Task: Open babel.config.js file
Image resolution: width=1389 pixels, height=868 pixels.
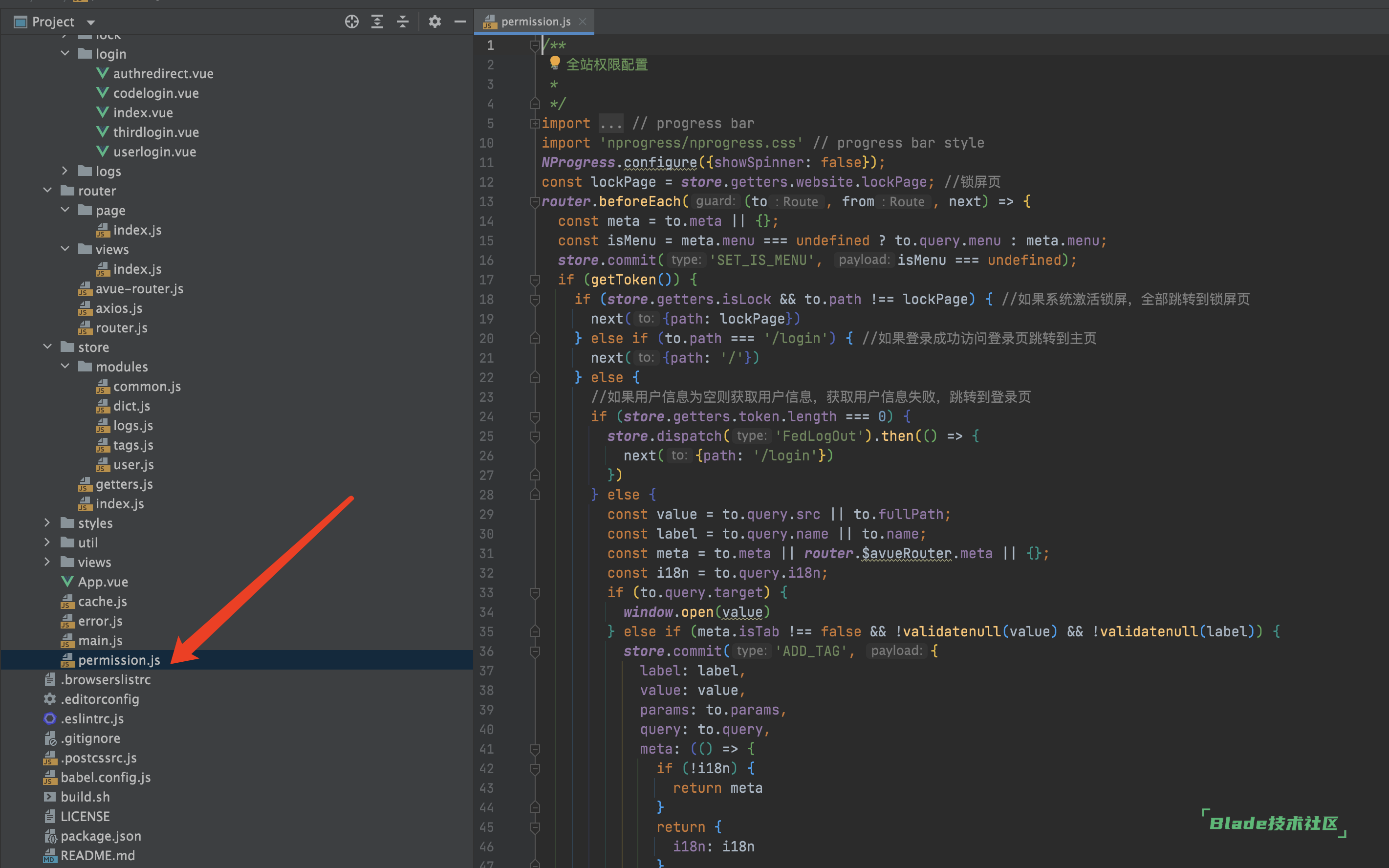Action: click(106, 777)
